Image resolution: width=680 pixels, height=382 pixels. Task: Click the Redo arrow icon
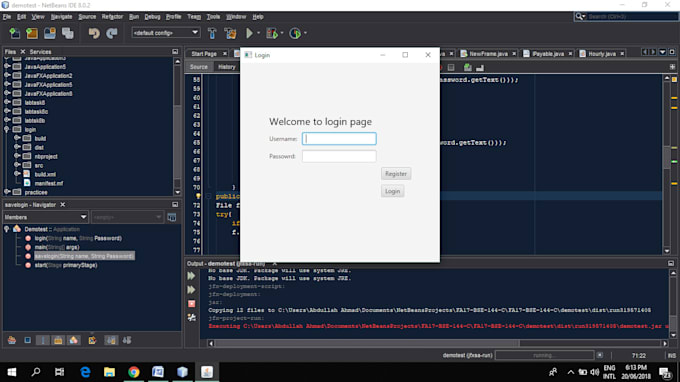(x=112, y=33)
